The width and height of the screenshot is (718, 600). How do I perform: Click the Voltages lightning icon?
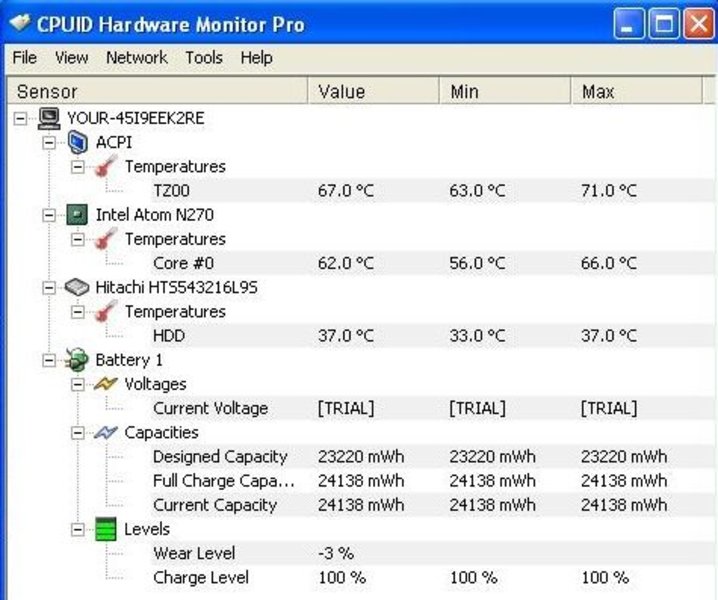click(106, 383)
